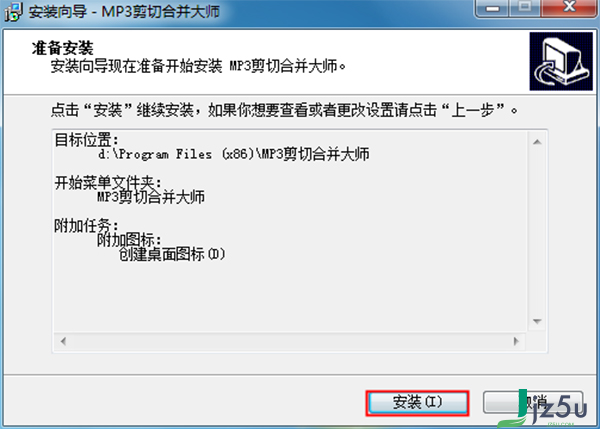Click the scroll left arrow in summary box
The width and height of the screenshot is (600, 429).
click(x=63, y=341)
